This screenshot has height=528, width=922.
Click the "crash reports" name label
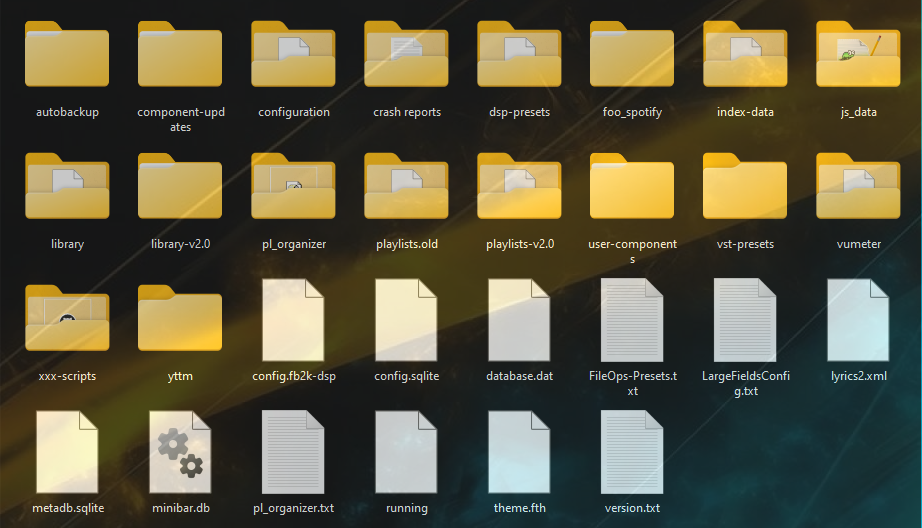point(407,112)
